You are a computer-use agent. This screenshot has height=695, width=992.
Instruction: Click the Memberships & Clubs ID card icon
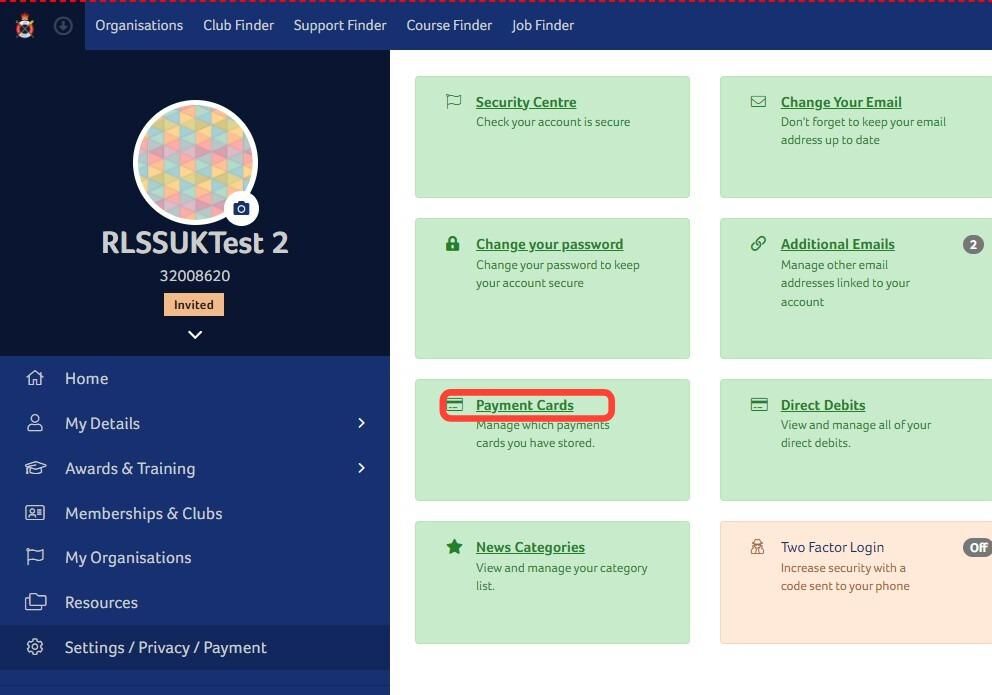(x=35, y=512)
